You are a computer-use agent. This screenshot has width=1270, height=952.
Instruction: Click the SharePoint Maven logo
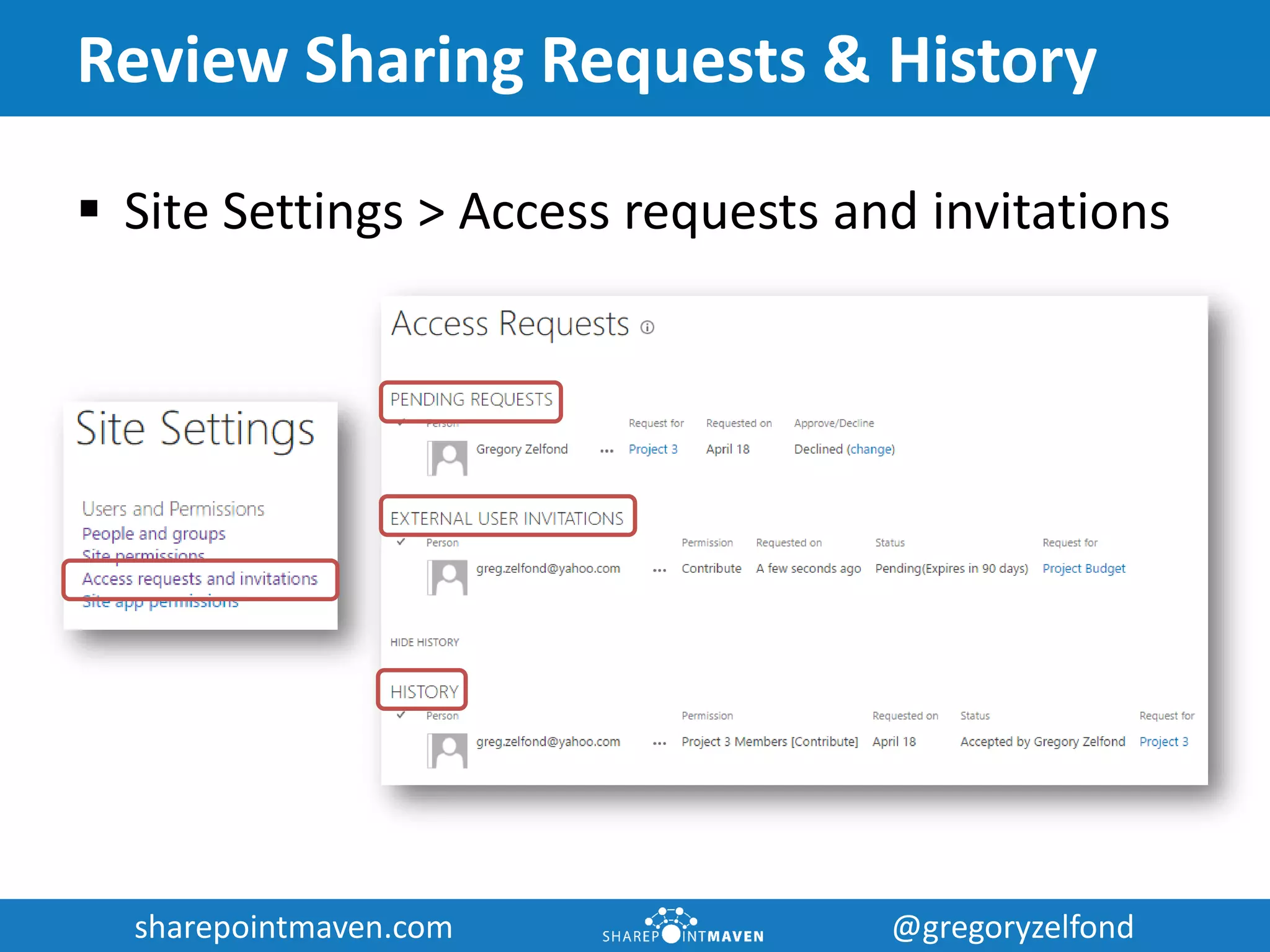point(683,926)
